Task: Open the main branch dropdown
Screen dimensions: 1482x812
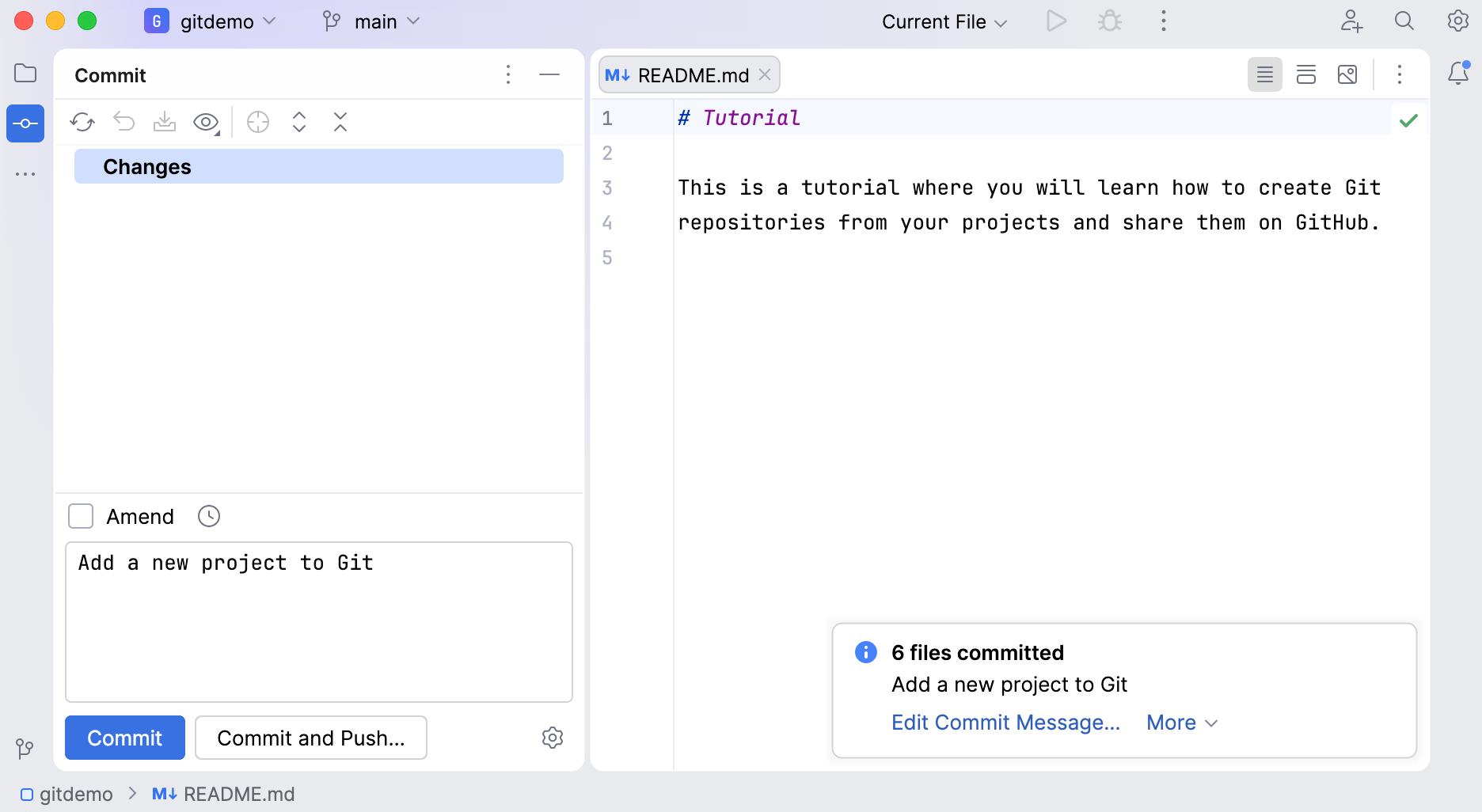Action: [372, 21]
